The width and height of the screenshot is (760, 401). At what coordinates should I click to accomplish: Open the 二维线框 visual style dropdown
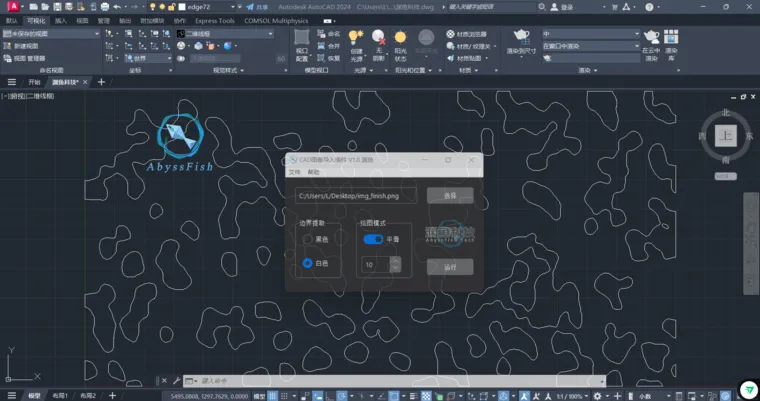[x=225, y=33]
